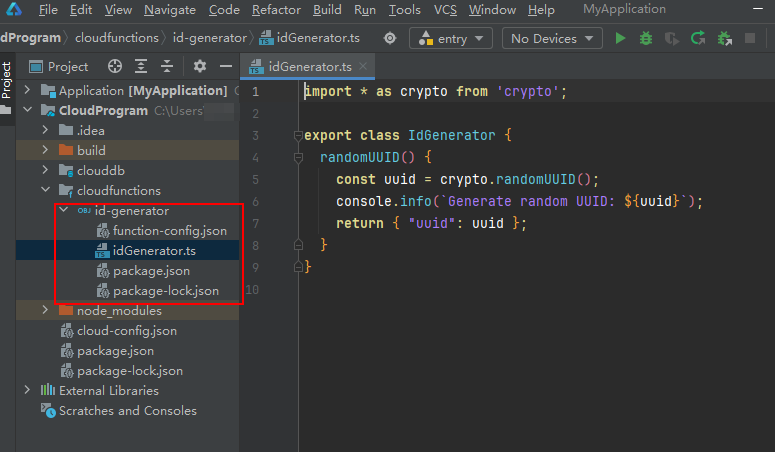
Task: Select function-config.json in project tree
Action: click(x=169, y=230)
